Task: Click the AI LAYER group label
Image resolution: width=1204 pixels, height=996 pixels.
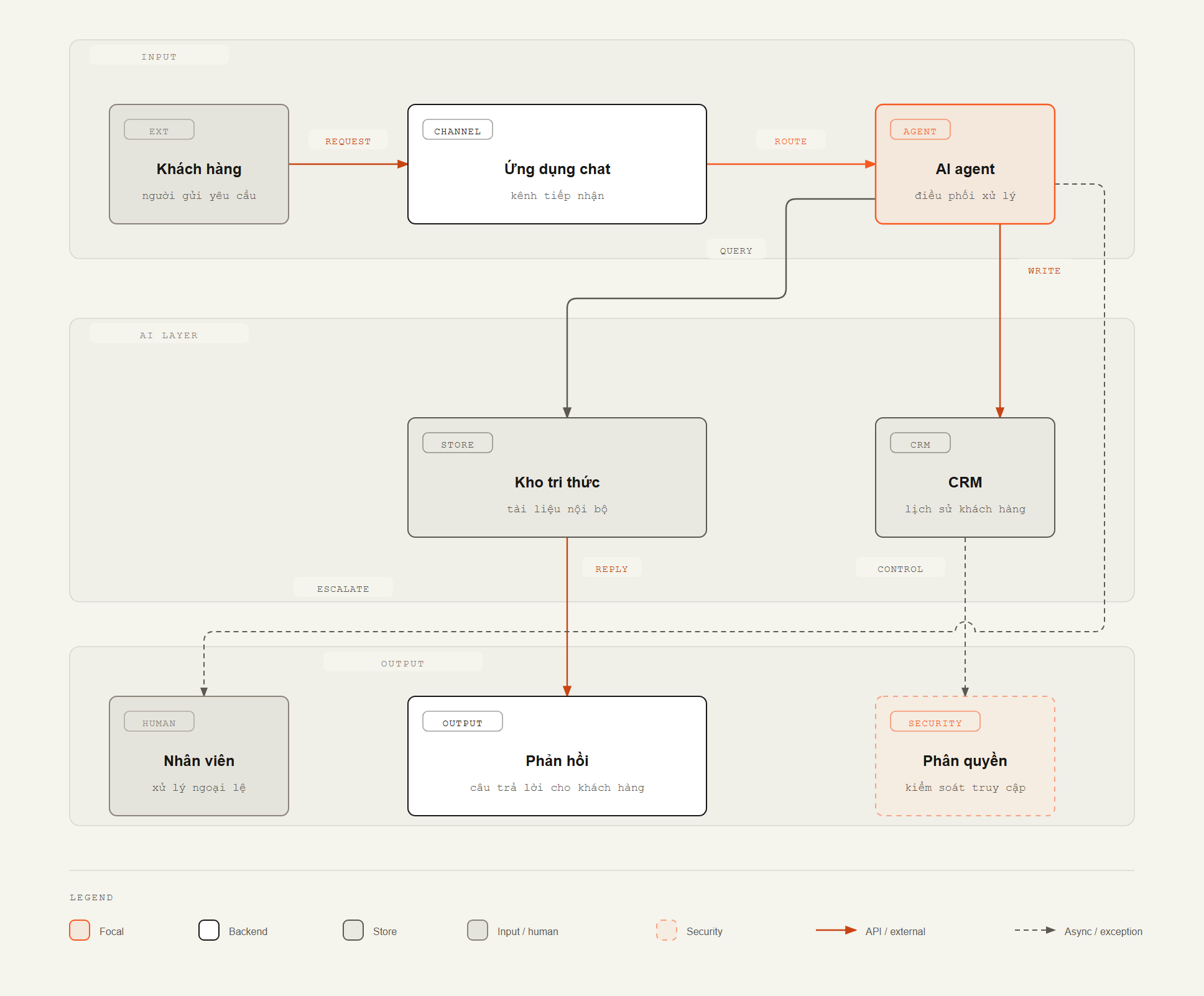Action: [169, 334]
